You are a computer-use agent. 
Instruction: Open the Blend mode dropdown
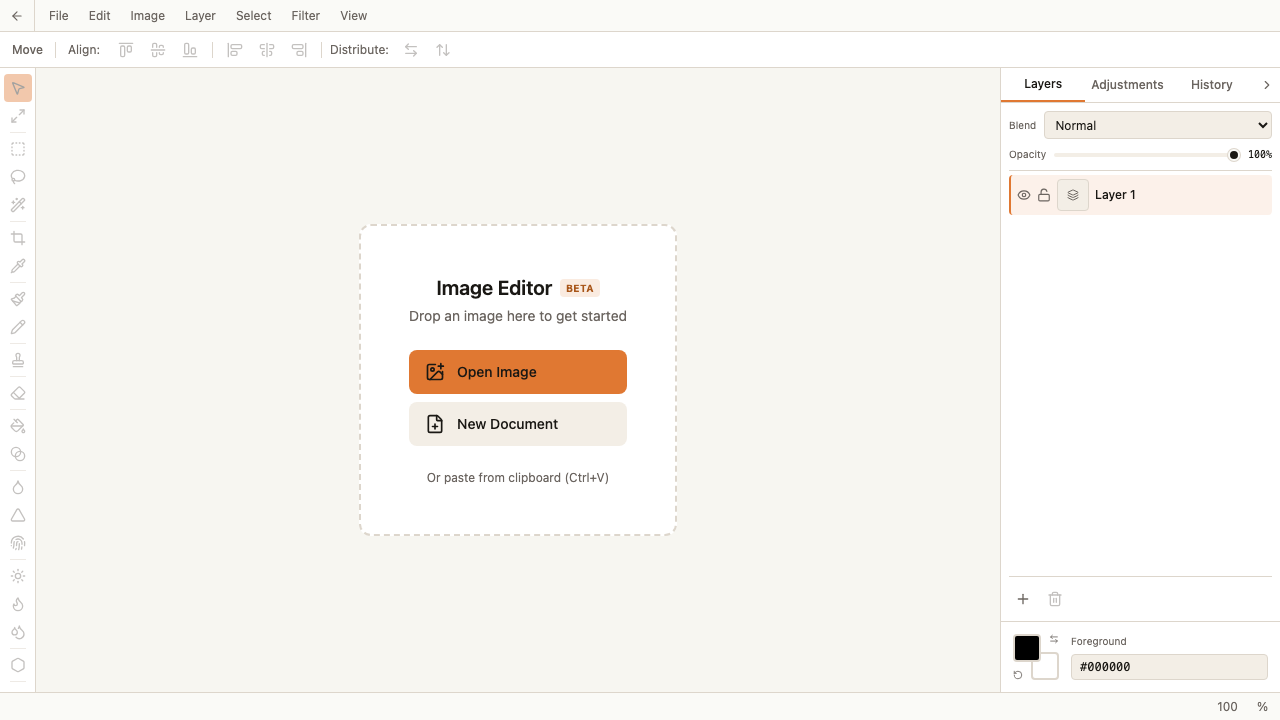click(x=1158, y=125)
